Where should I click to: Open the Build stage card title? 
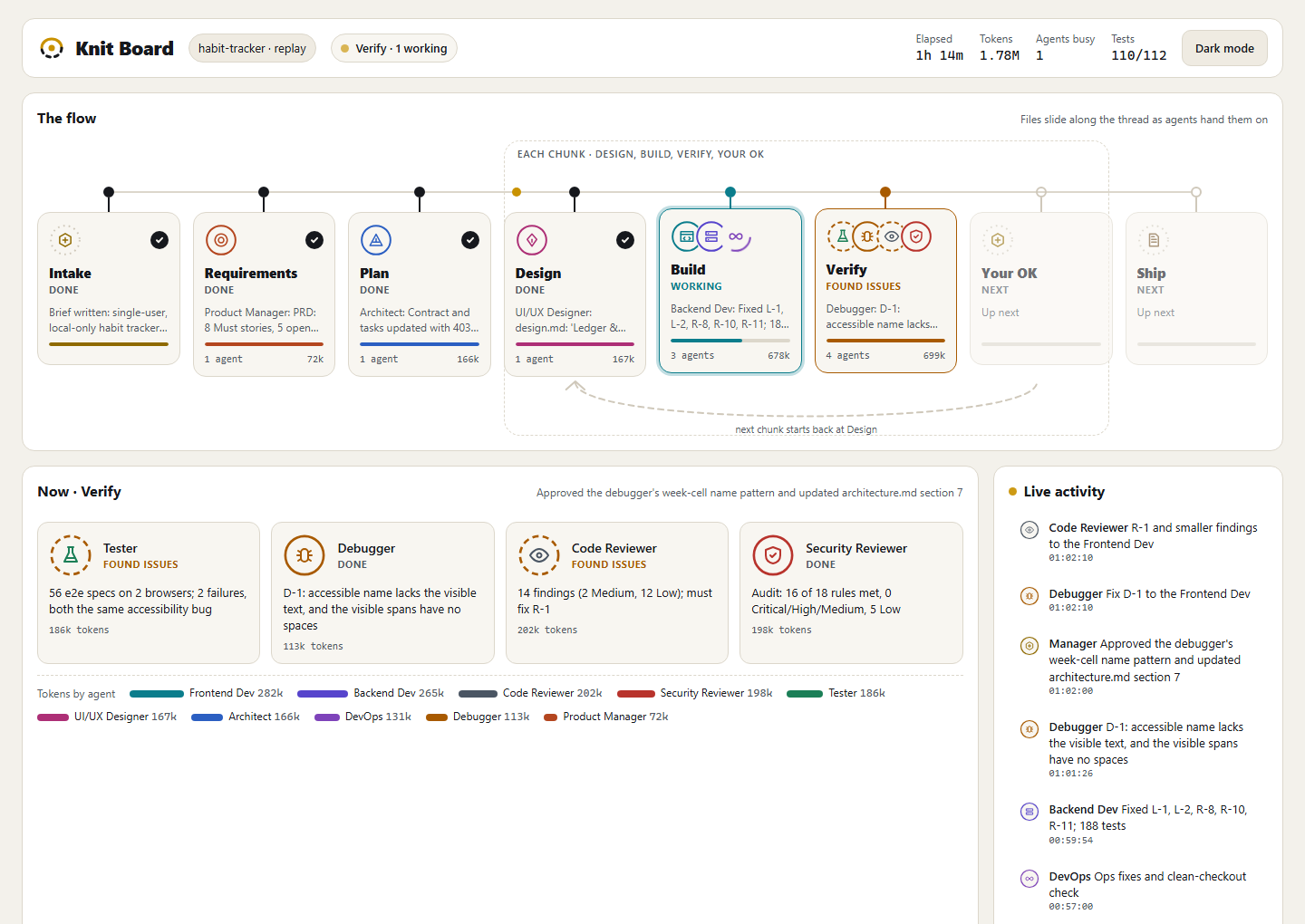[x=688, y=269]
